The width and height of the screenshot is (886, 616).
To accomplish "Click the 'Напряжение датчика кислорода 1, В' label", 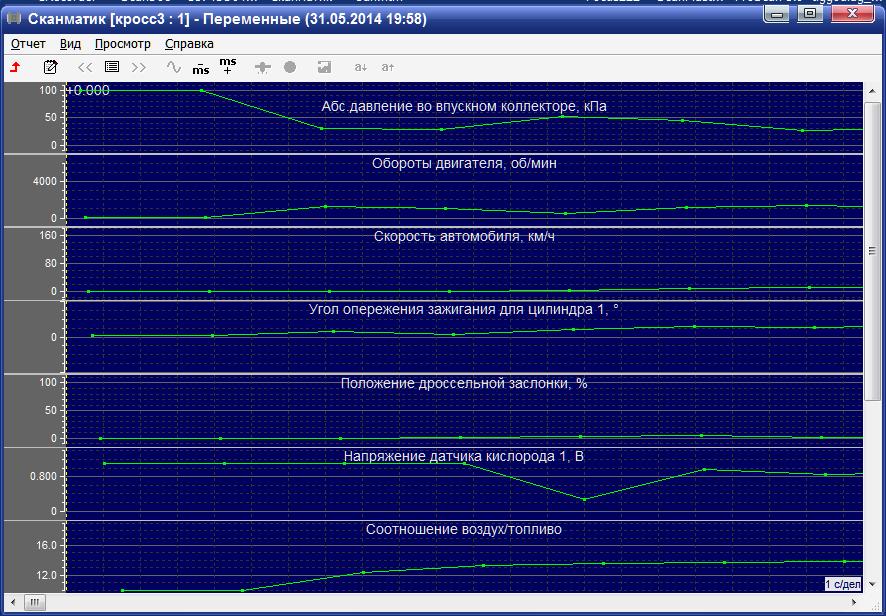I will pos(464,456).
